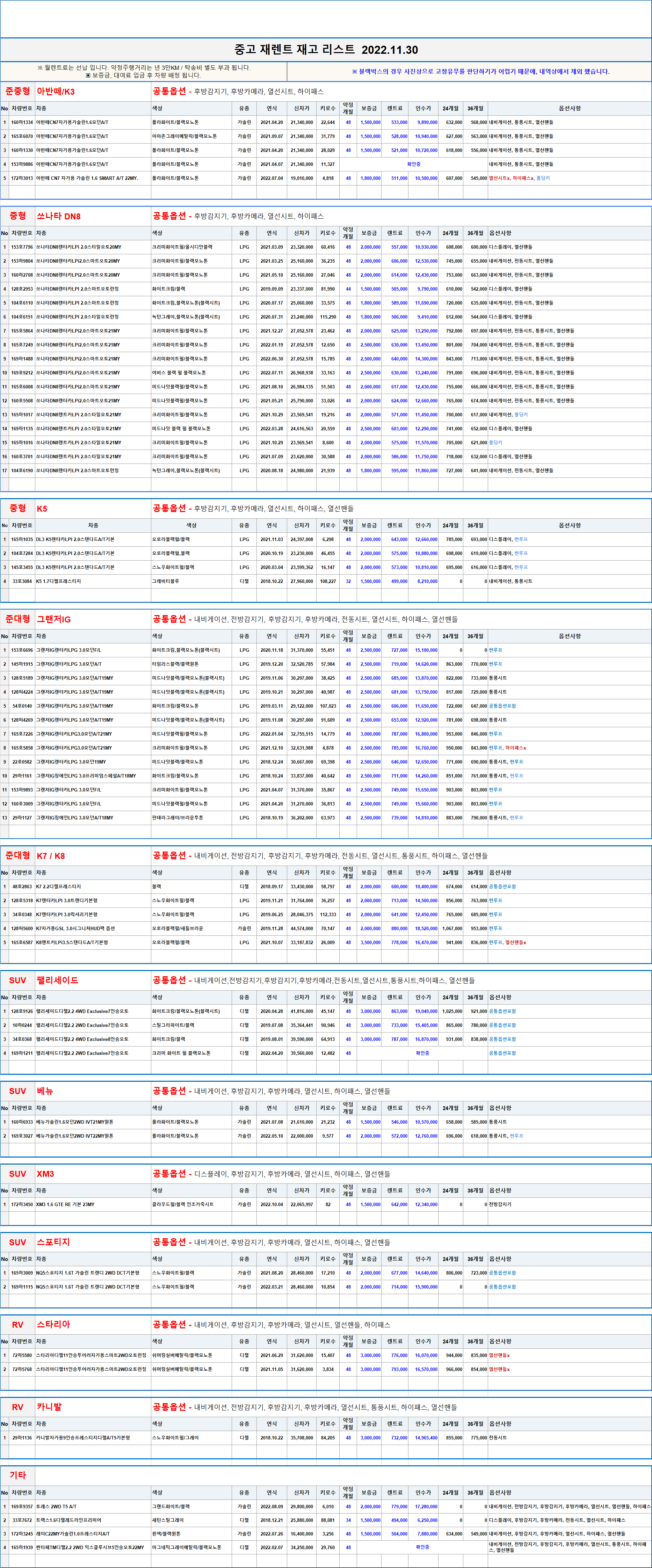The width and height of the screenshot is (652, 1568).
Task: Click the '아마존그레이메탈릭/블랙모노톤' color cell
Action: [x=191, y=136]
